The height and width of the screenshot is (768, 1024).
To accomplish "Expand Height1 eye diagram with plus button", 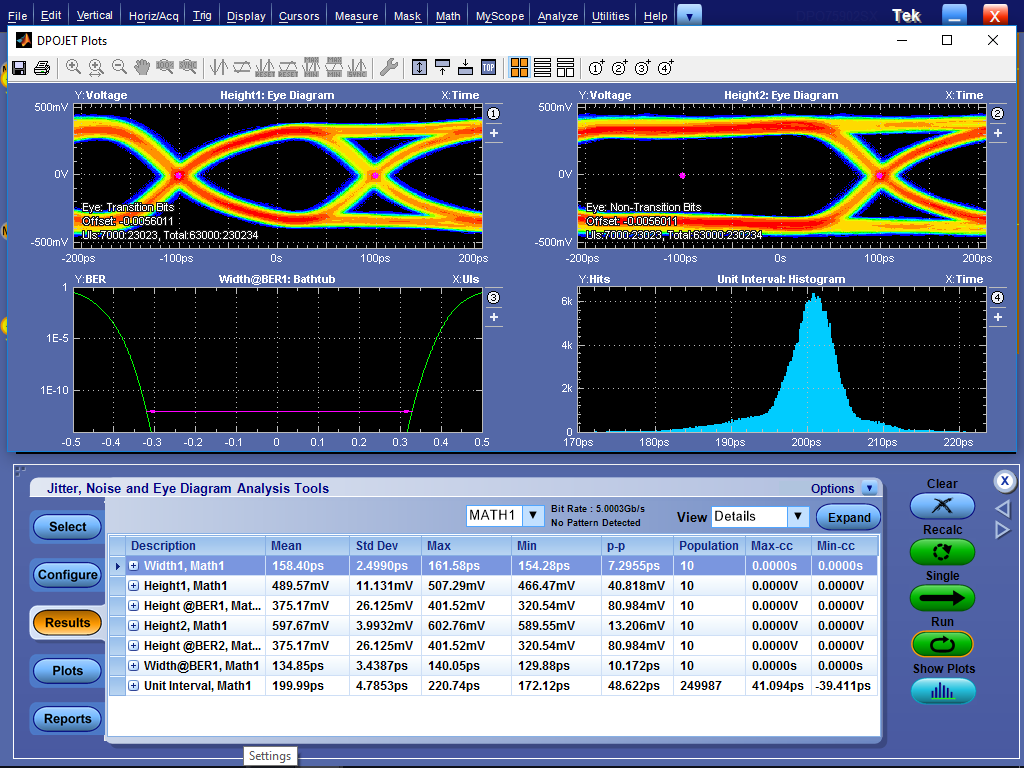I will point(494,133).
